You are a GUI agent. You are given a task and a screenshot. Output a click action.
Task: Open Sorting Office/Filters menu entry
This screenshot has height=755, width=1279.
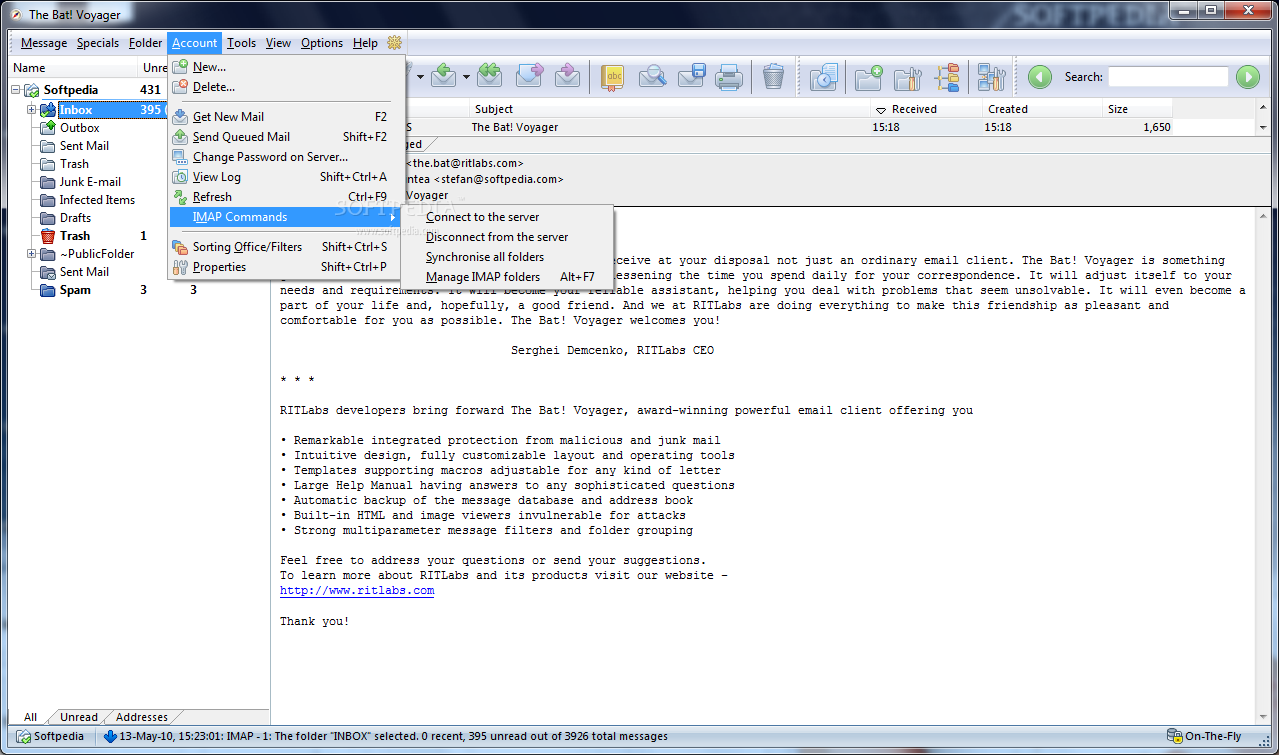(286, 247)
